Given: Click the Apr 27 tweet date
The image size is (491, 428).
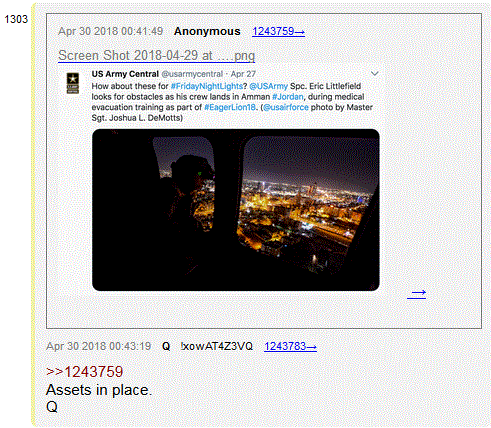Looking at the screenshot, I should click(x=243, y=74).
